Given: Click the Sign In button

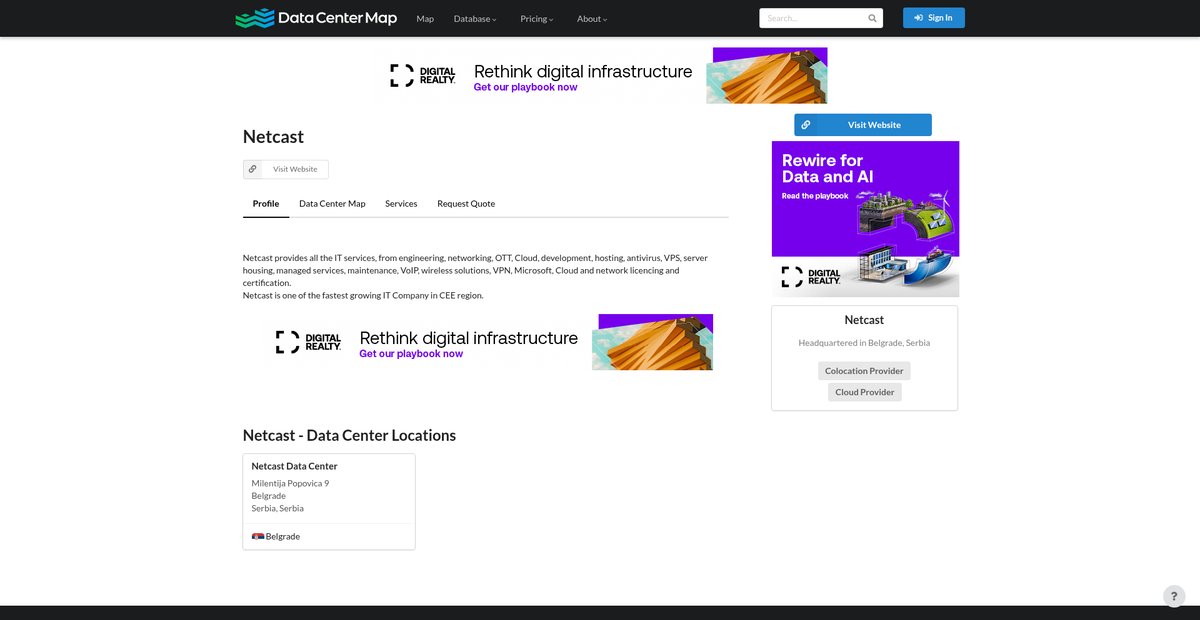Looking at the screenshot, I should [934, 18].
